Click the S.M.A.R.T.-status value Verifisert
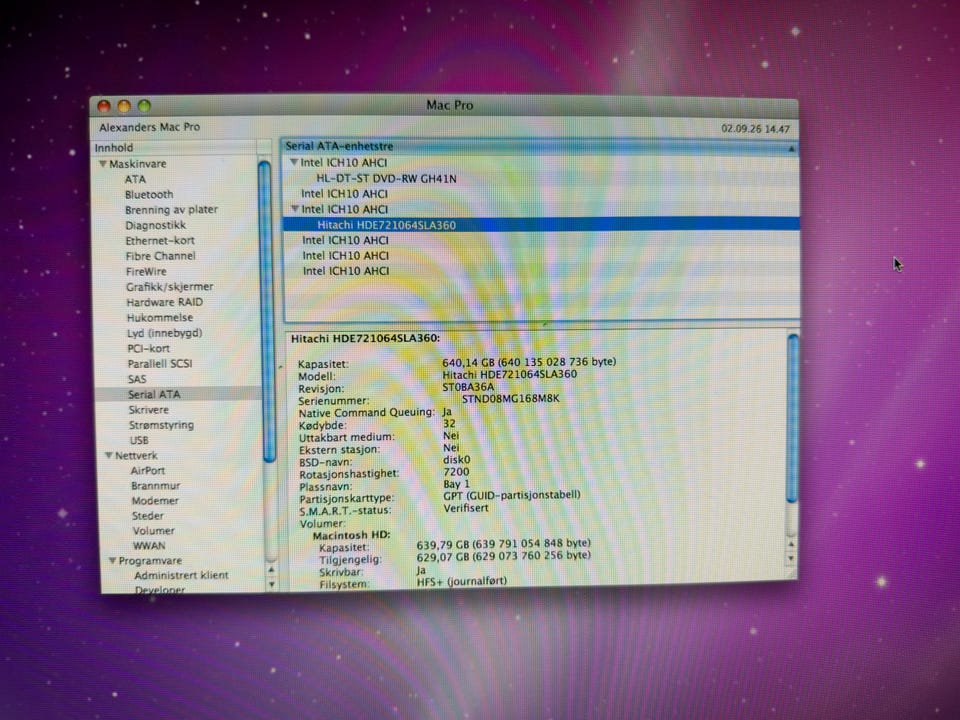This screenshot has height=720, width=960. coord(466,508)
